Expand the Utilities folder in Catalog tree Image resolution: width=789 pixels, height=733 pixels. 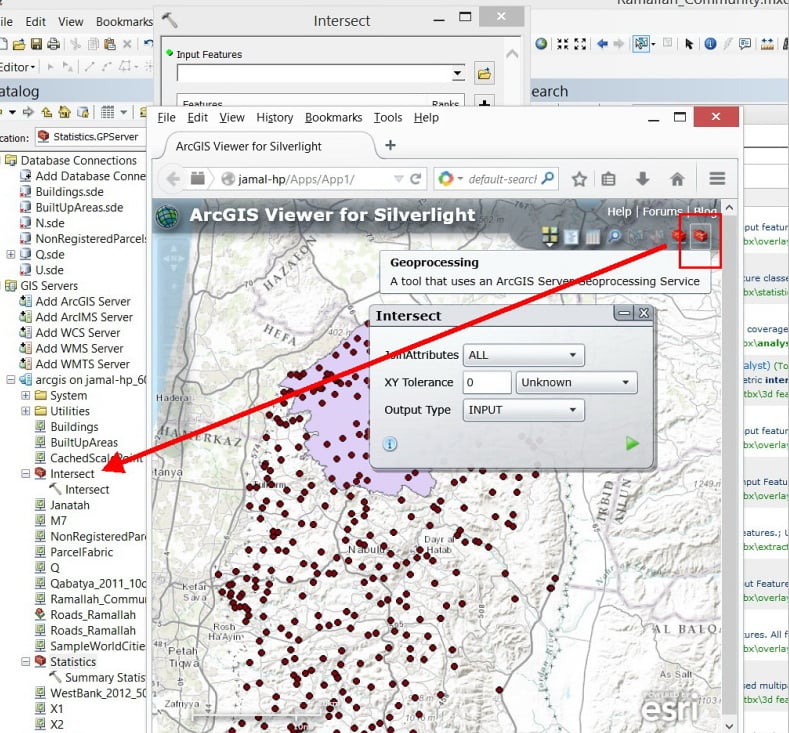coord(26,411)
